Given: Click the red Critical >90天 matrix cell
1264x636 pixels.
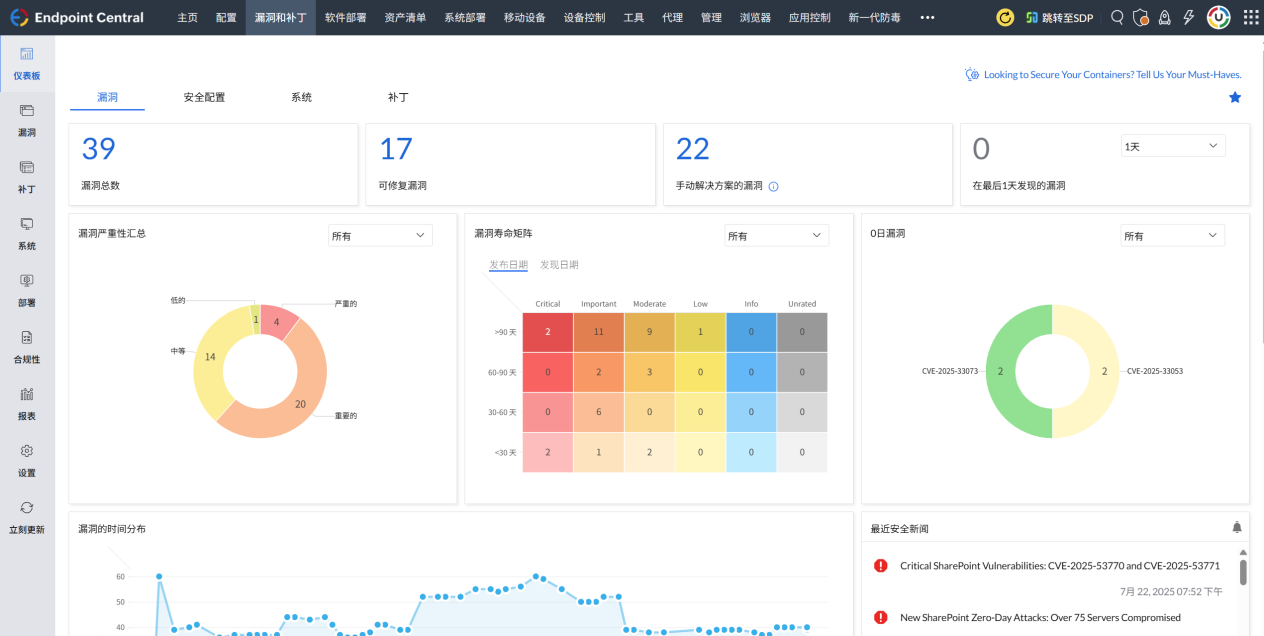Looking at the screenshot, I should (547, 331).
